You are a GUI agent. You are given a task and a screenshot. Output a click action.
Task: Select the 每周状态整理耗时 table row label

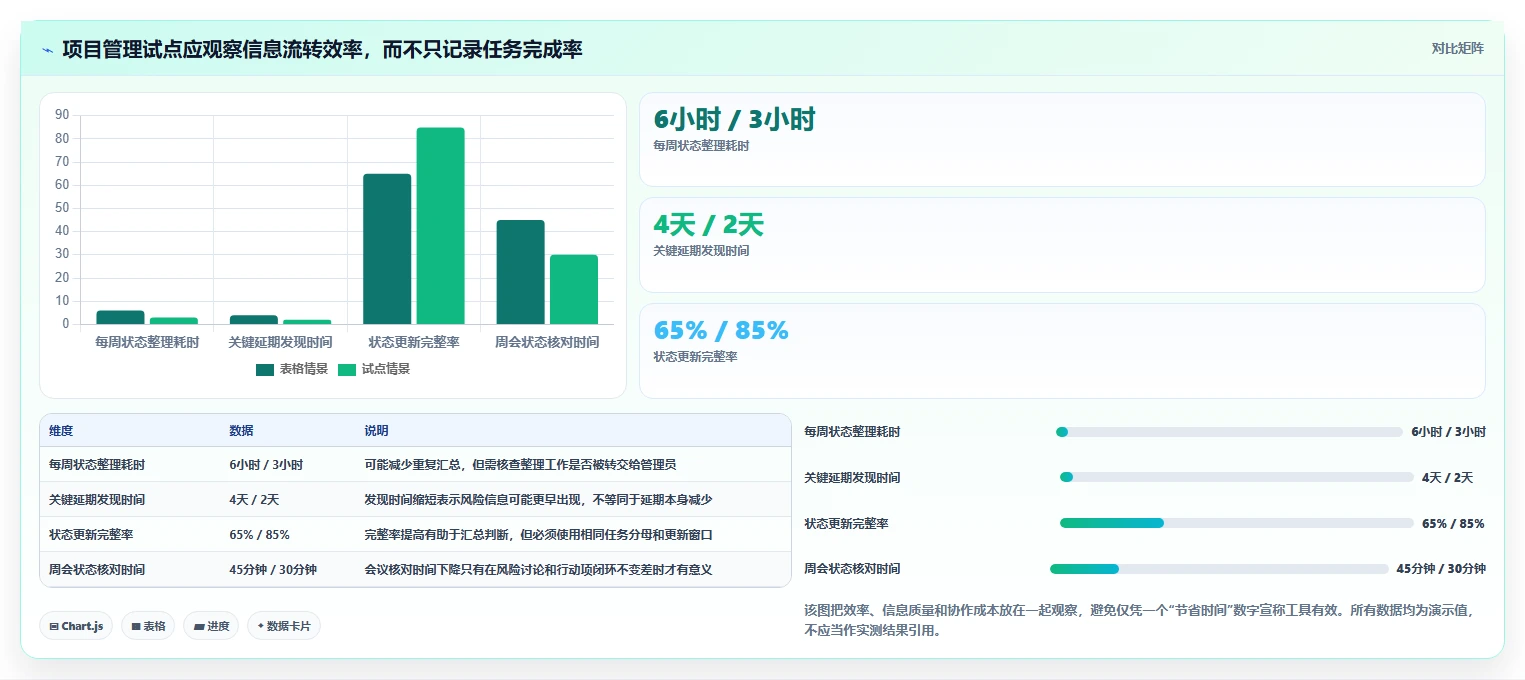pos(97,465)
